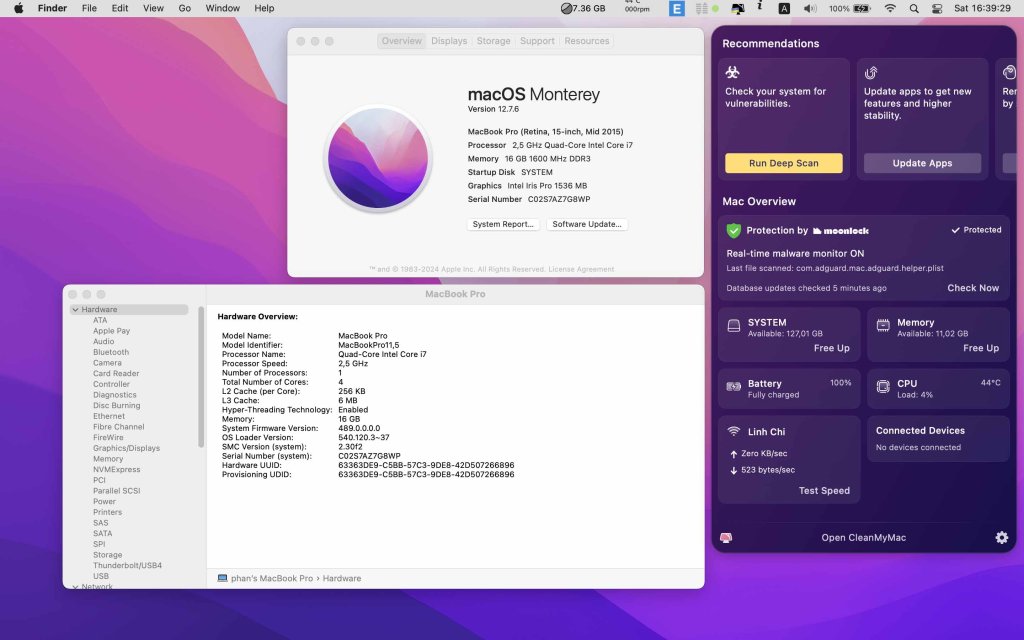Select Bluetooth in the sidebar
1024x640 pixels.
[x=110, y=352]
